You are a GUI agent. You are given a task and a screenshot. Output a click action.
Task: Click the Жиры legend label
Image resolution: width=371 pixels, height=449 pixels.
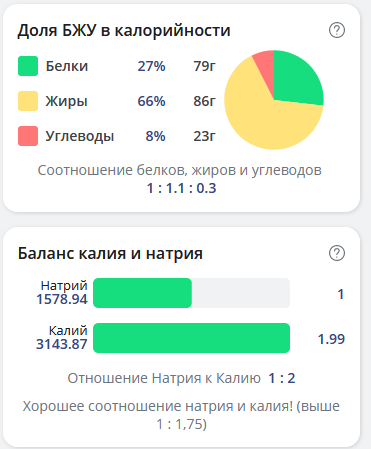pyautogui.click(x=66, y=101)
